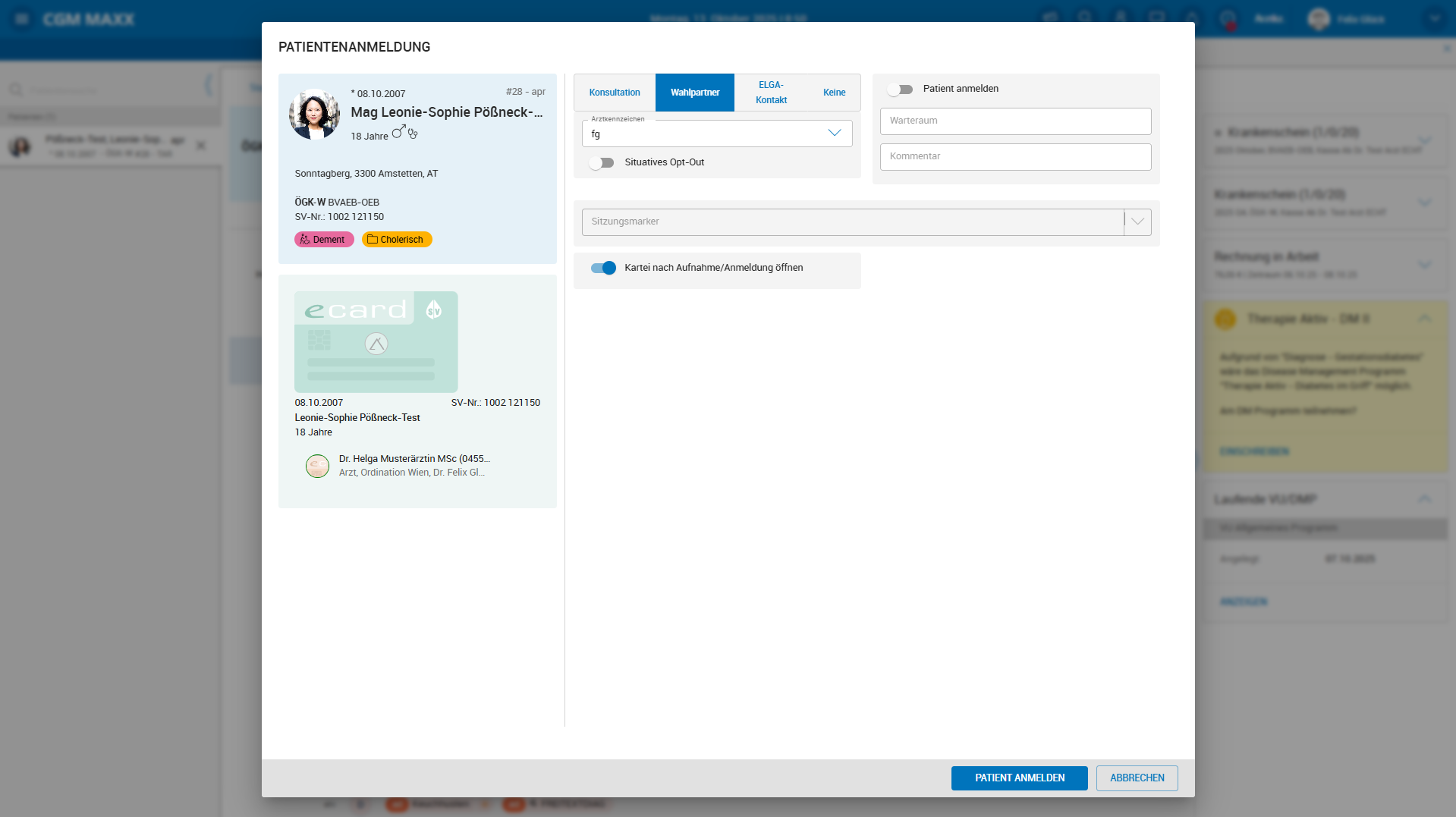Expand the Sitzungsmarker dropdown arrow
The height and width of the screenshot is (817, 1456).
pos(1137,222)
